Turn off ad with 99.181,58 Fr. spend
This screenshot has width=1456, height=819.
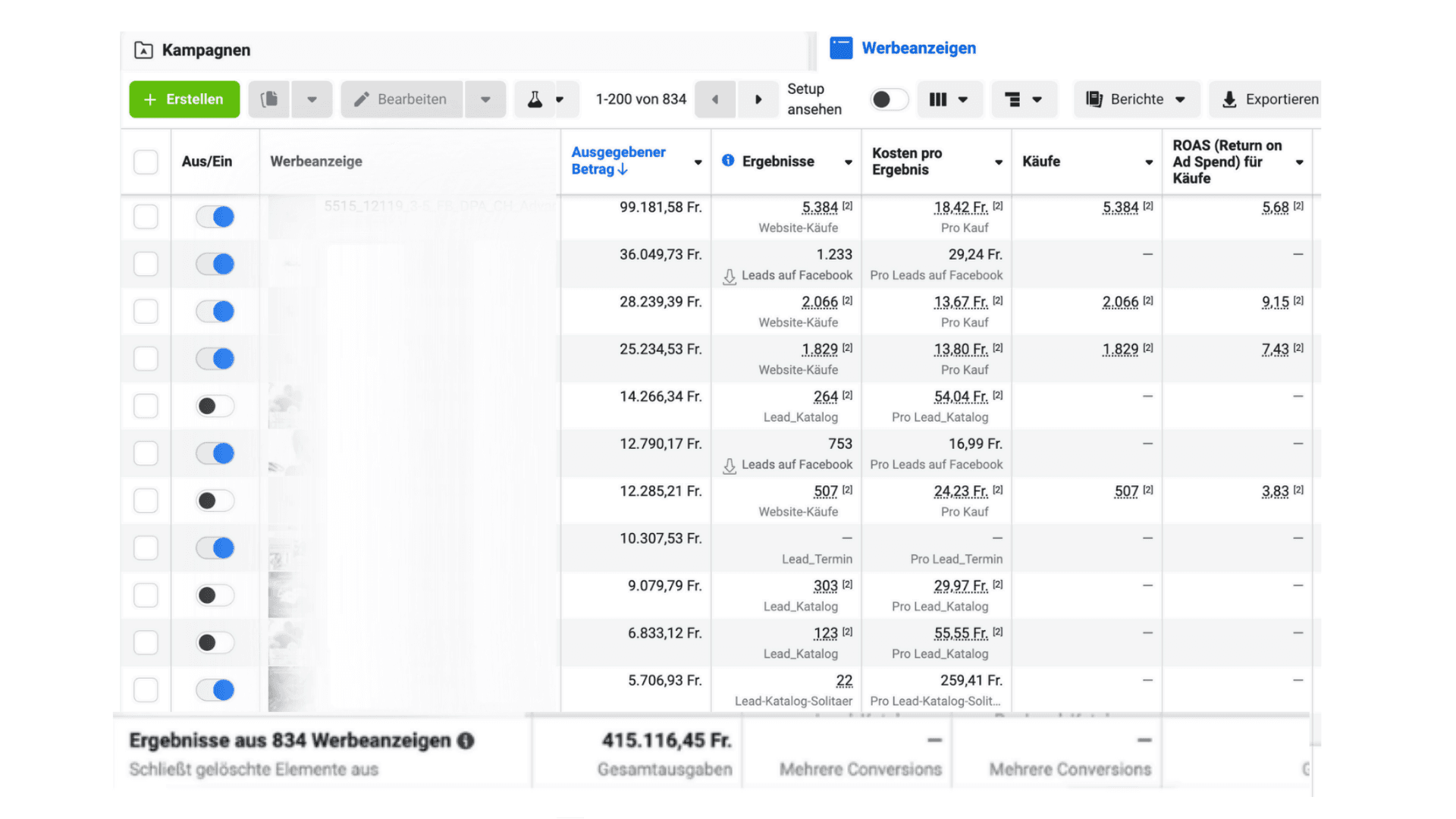coord(215,217)
